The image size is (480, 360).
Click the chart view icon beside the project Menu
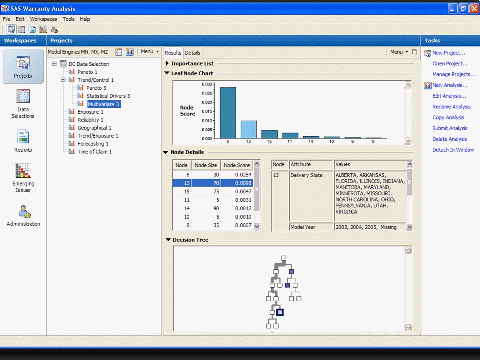pos(130,52)
